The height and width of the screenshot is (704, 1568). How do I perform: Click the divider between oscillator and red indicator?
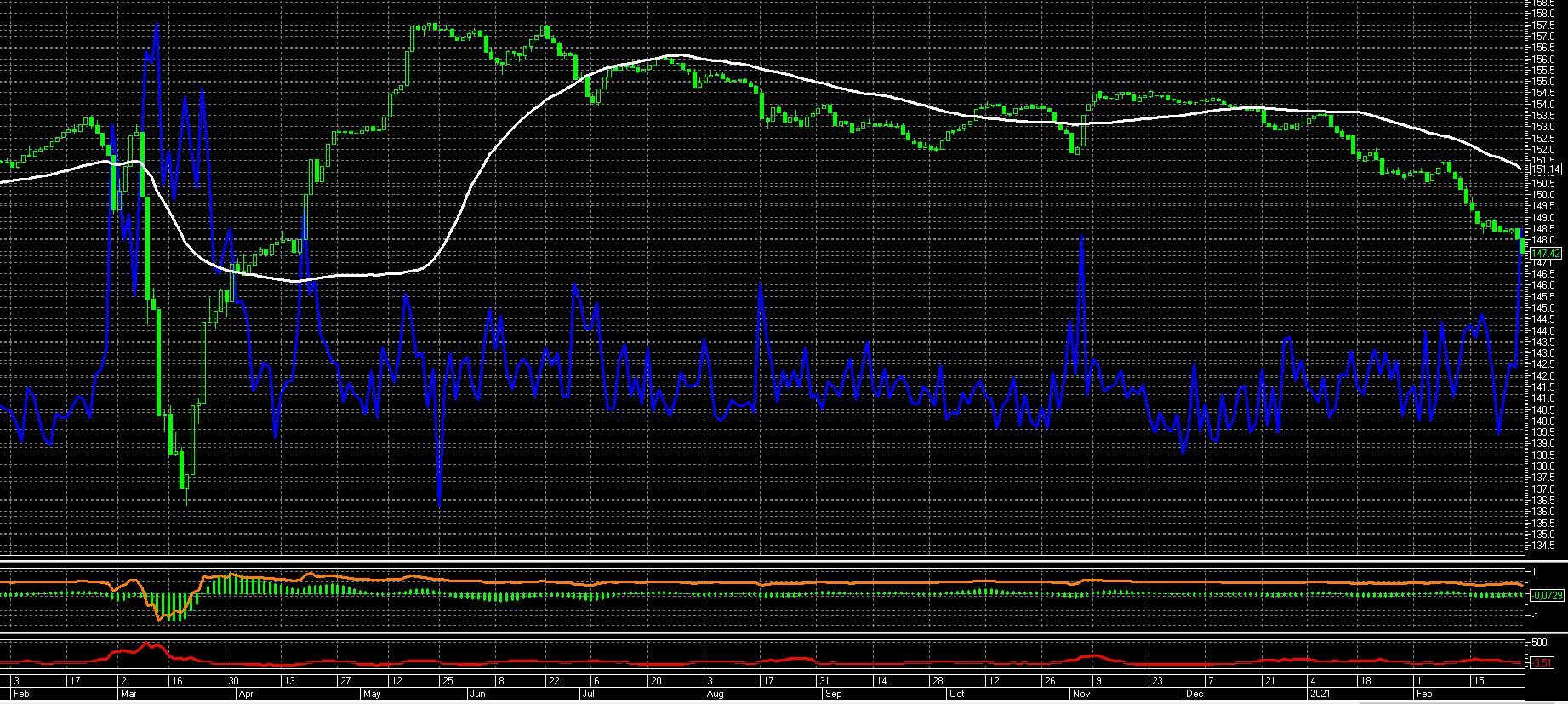766,632
